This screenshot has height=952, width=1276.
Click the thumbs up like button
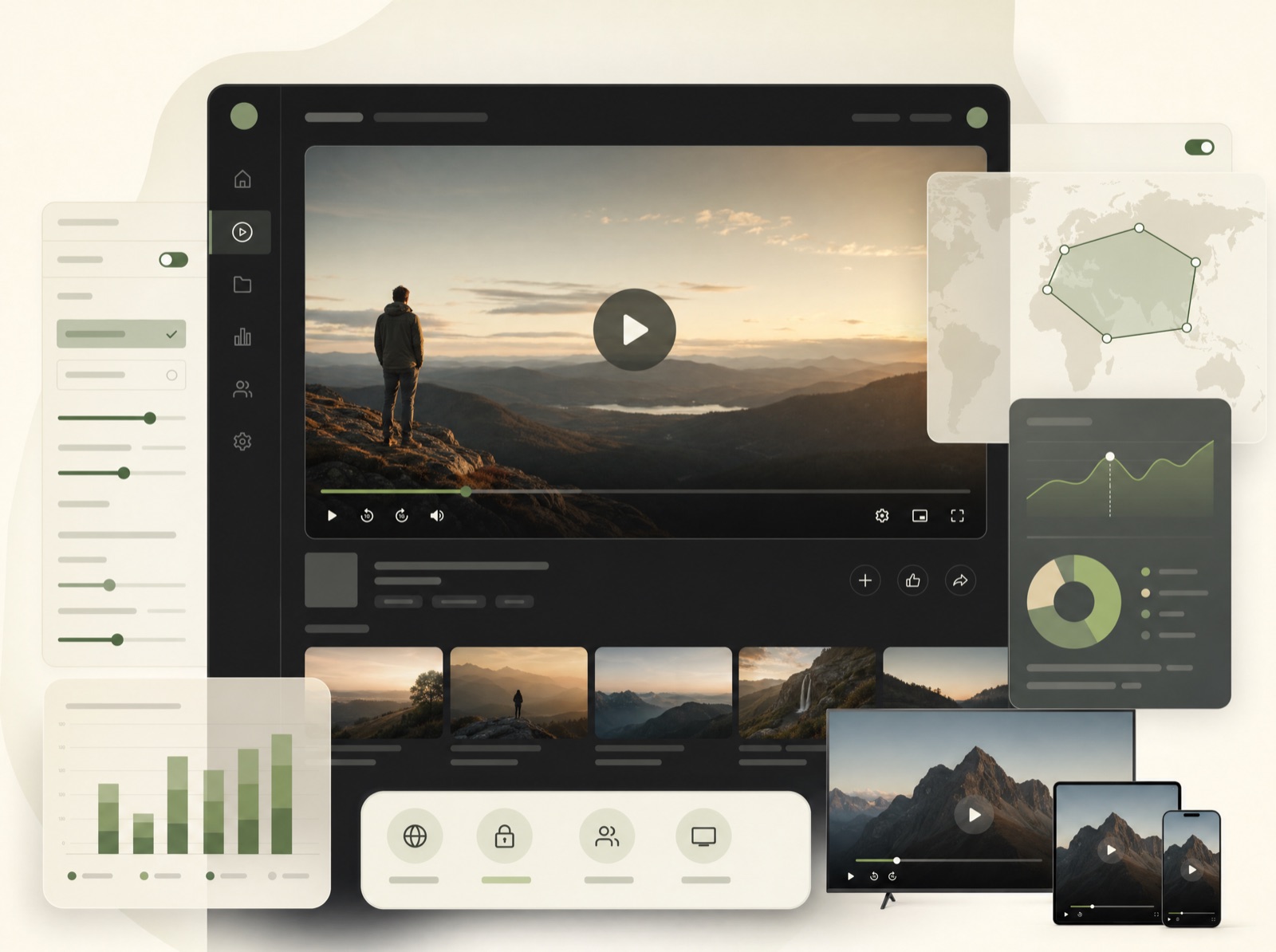pyautogui.click(x=913, y=580)
